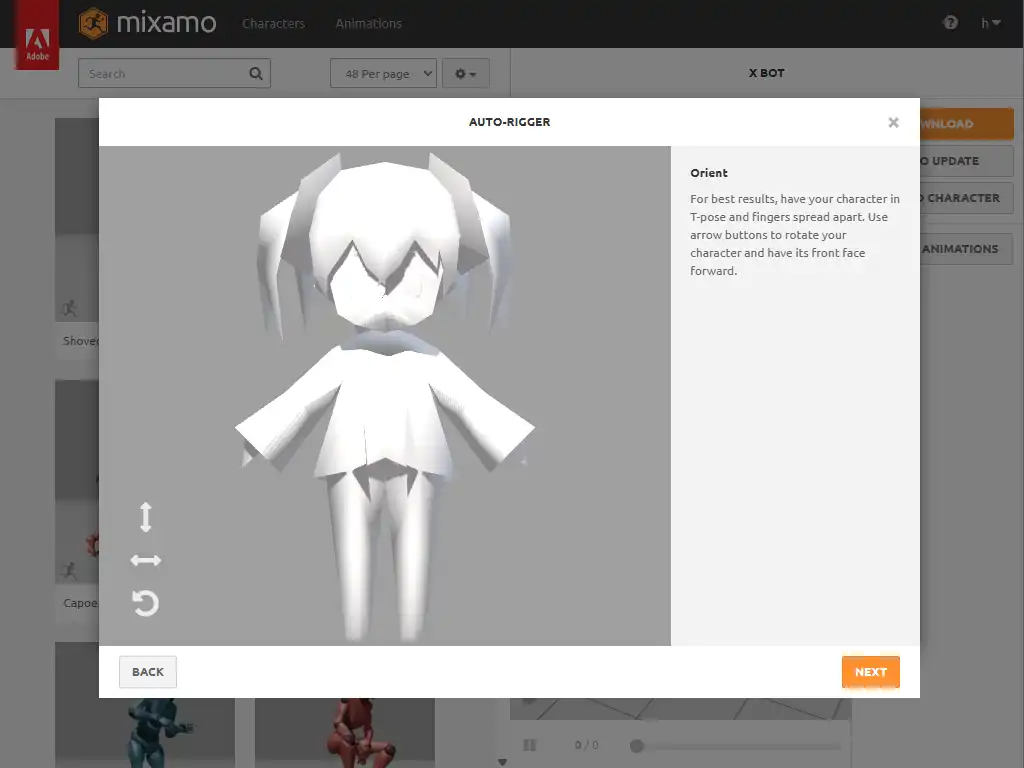Flip character vertically with up-down arrow

[146, 517]
